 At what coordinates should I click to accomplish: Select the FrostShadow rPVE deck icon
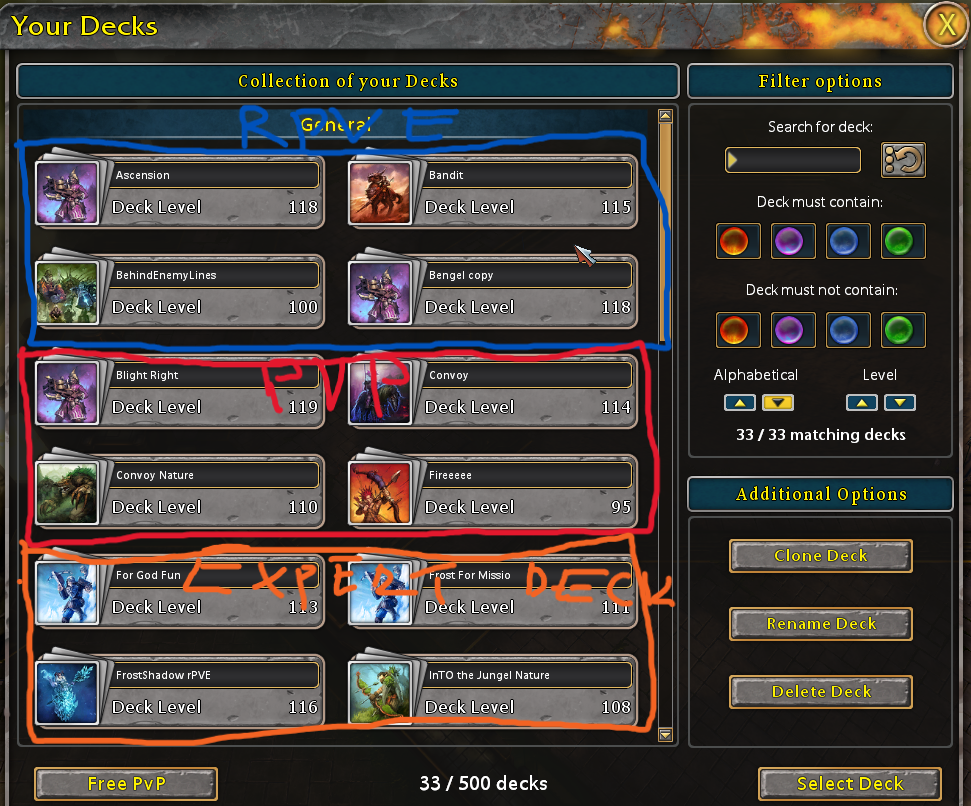pos(67,692)
